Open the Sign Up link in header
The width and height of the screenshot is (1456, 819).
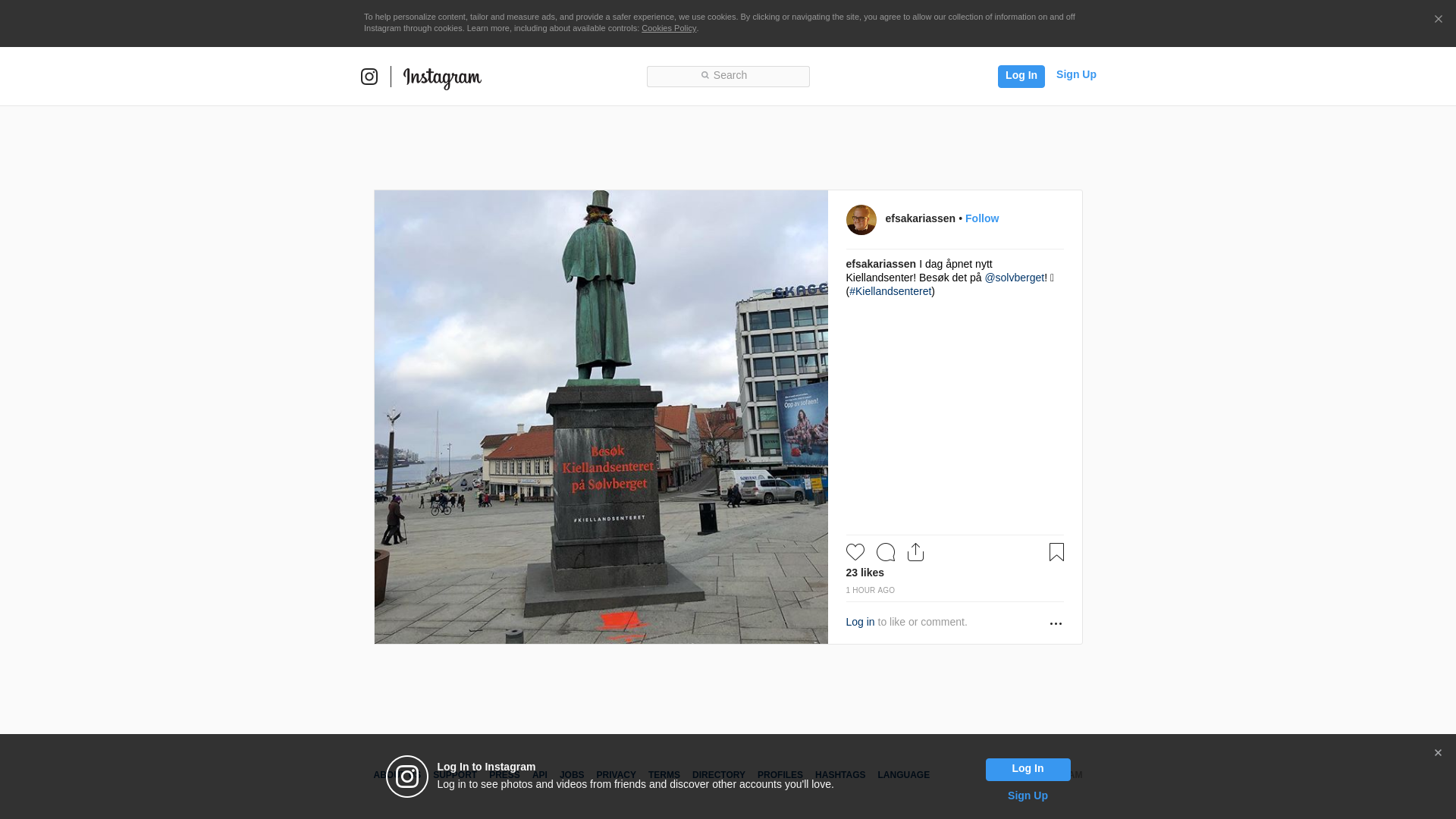1076,74
